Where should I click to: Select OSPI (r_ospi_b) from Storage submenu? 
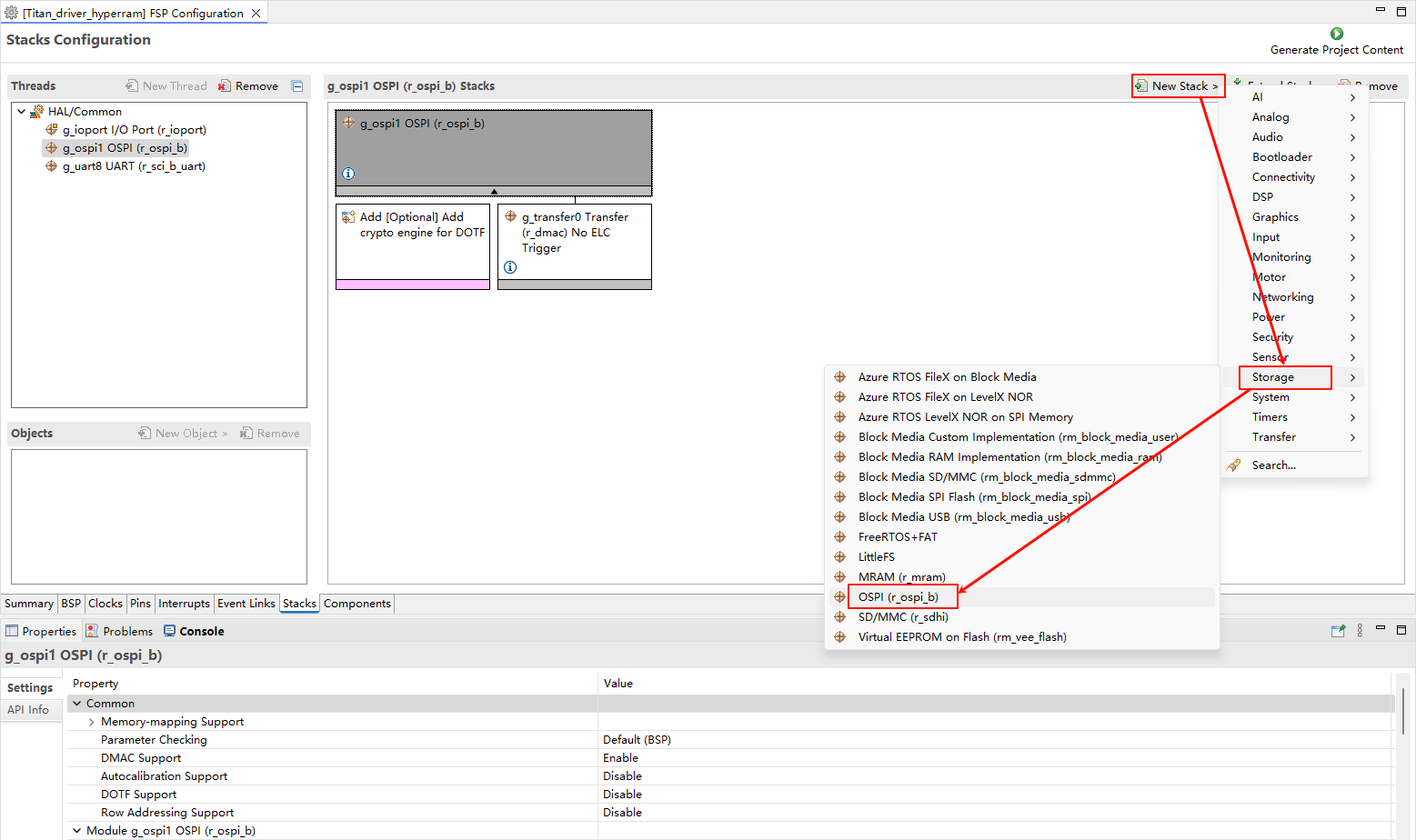point(898,597)
